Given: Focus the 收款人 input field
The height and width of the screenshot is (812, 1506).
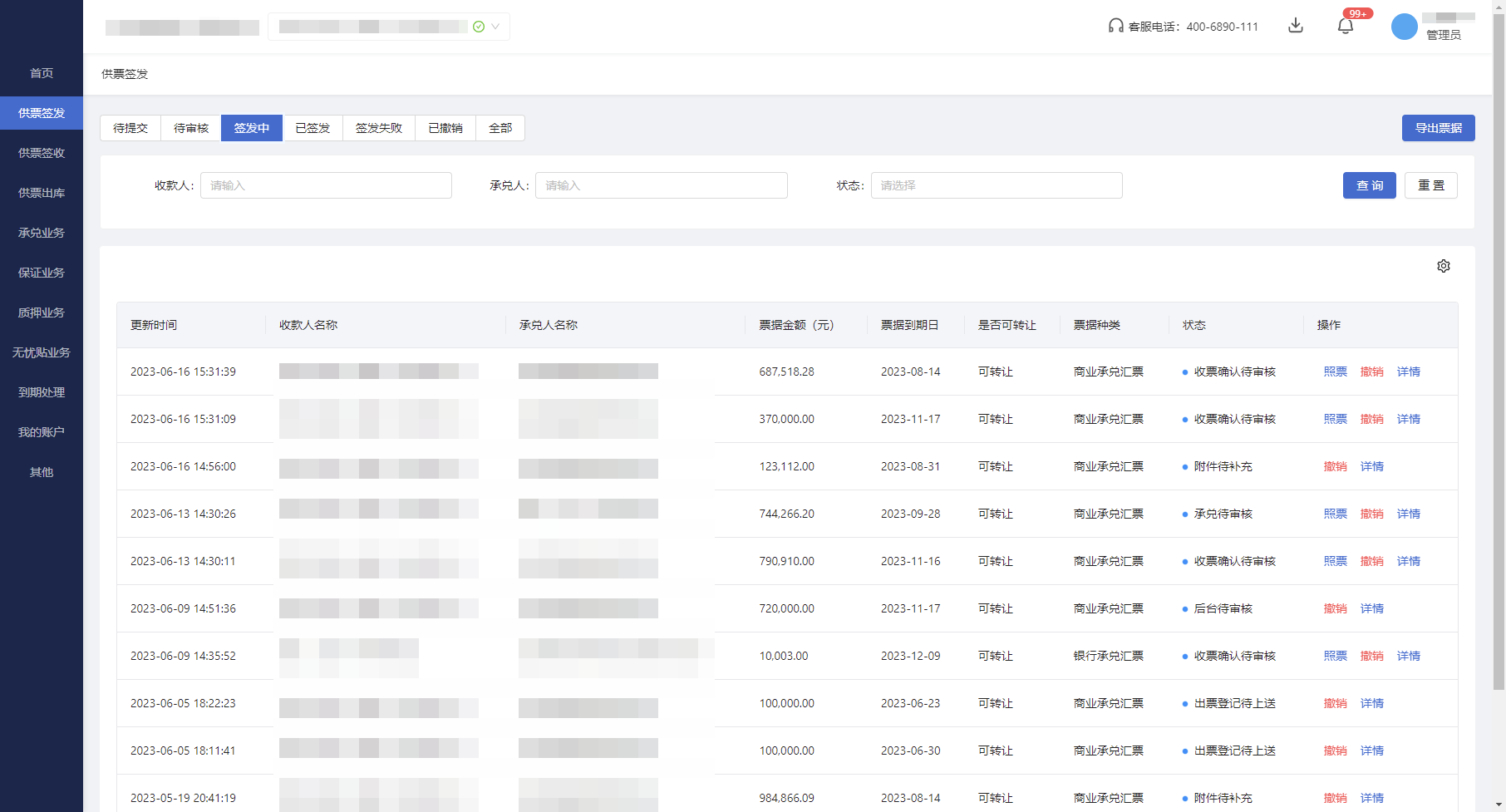Looking at the screenshot, I should pyautogui.click(x=326, y=185).
